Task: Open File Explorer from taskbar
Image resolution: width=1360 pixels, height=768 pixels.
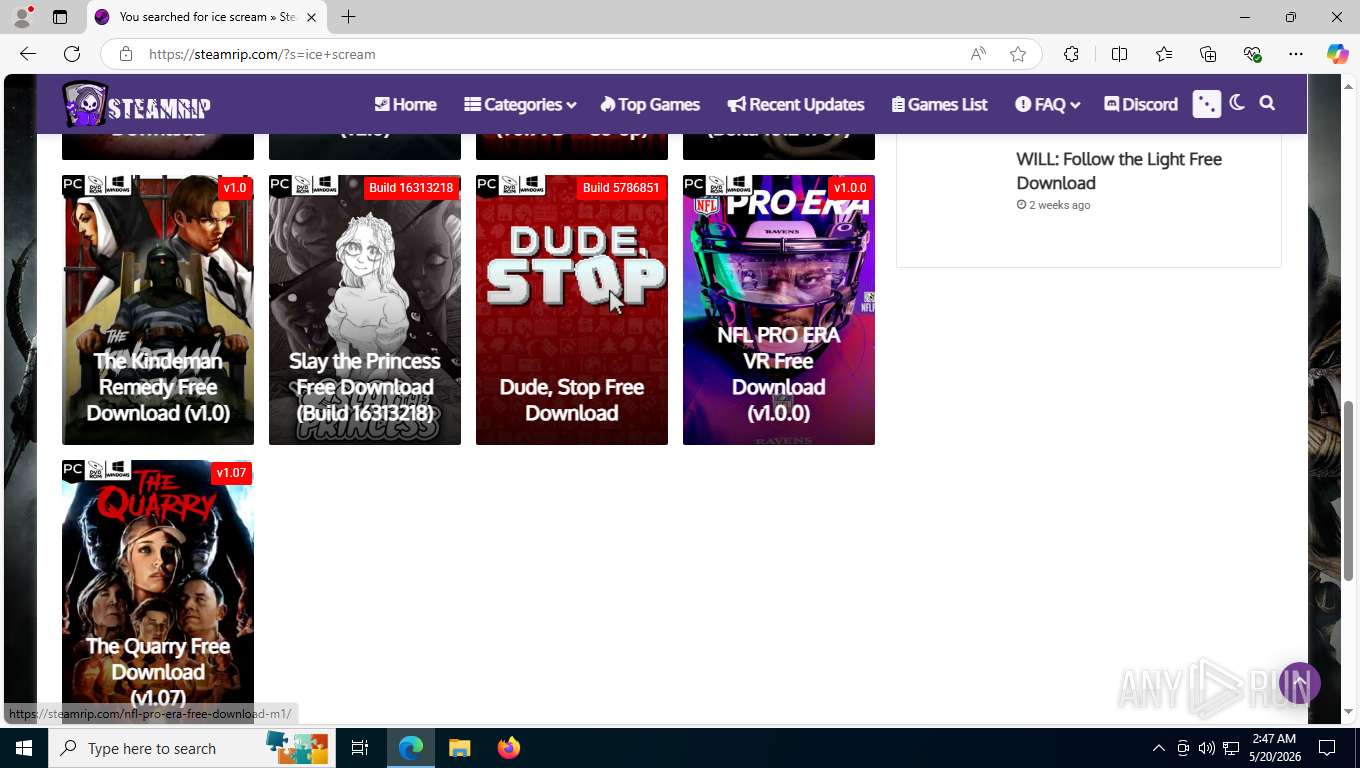Action: [459, 748]
